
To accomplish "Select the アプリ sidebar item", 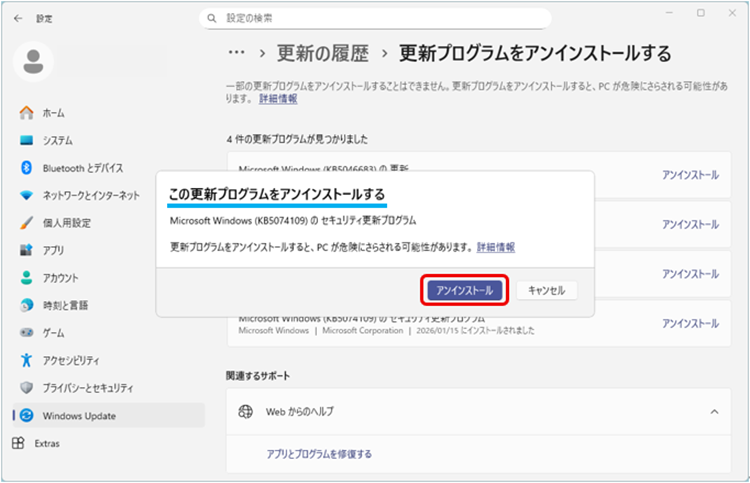I will pos(53,250).
